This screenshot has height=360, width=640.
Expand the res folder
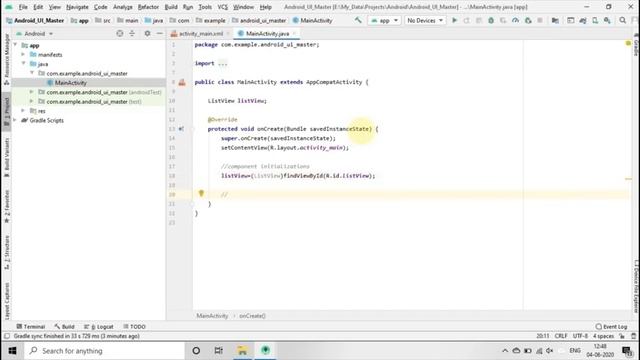tap(24, 111)
